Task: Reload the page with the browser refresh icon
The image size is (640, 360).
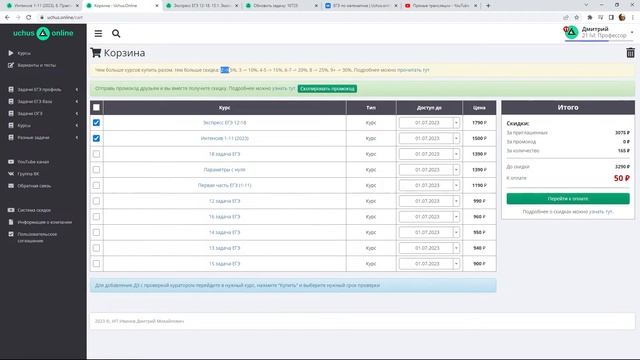Action: pyautogui.click(x=29, y=17)
